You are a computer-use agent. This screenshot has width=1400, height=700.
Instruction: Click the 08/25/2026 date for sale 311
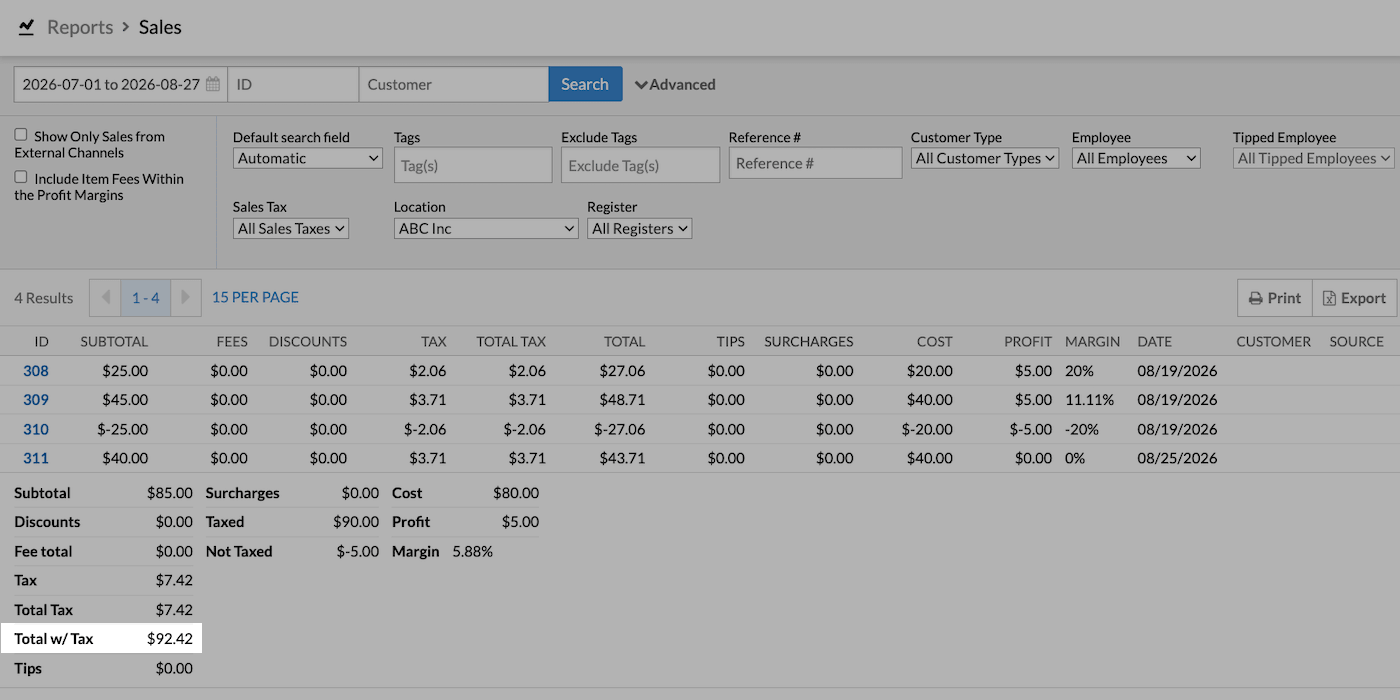pos(1177,458)
